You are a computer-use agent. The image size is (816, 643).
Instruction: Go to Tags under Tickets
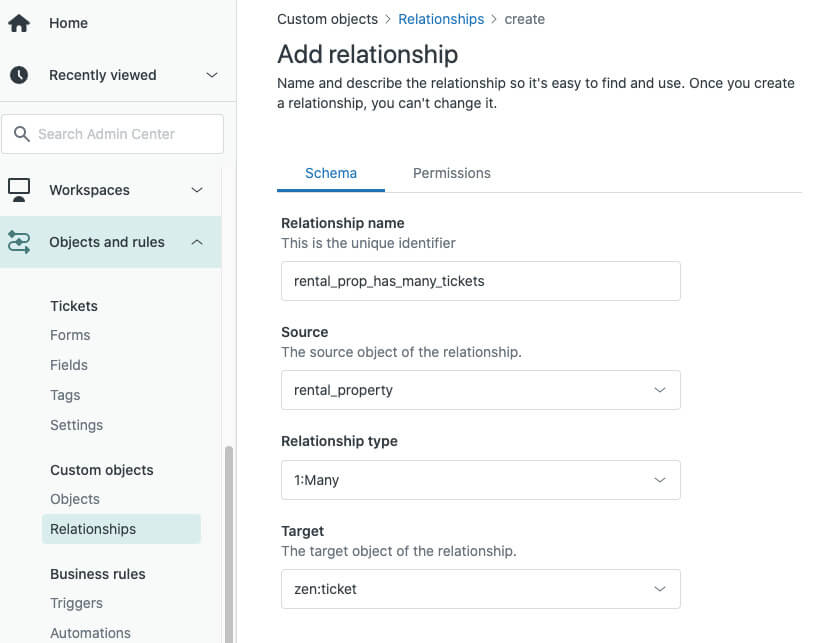[x=65, y=395]
